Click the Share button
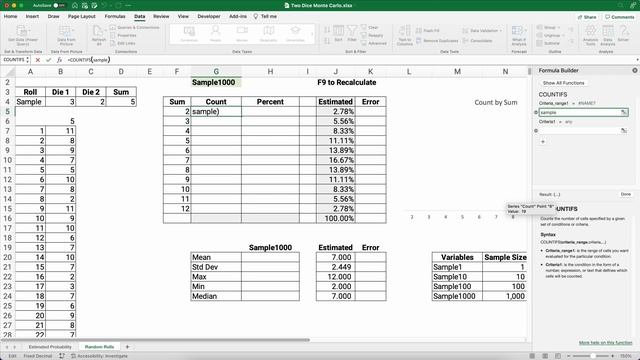This screenshot has height=360, width=640. click(x=587, y=17)
